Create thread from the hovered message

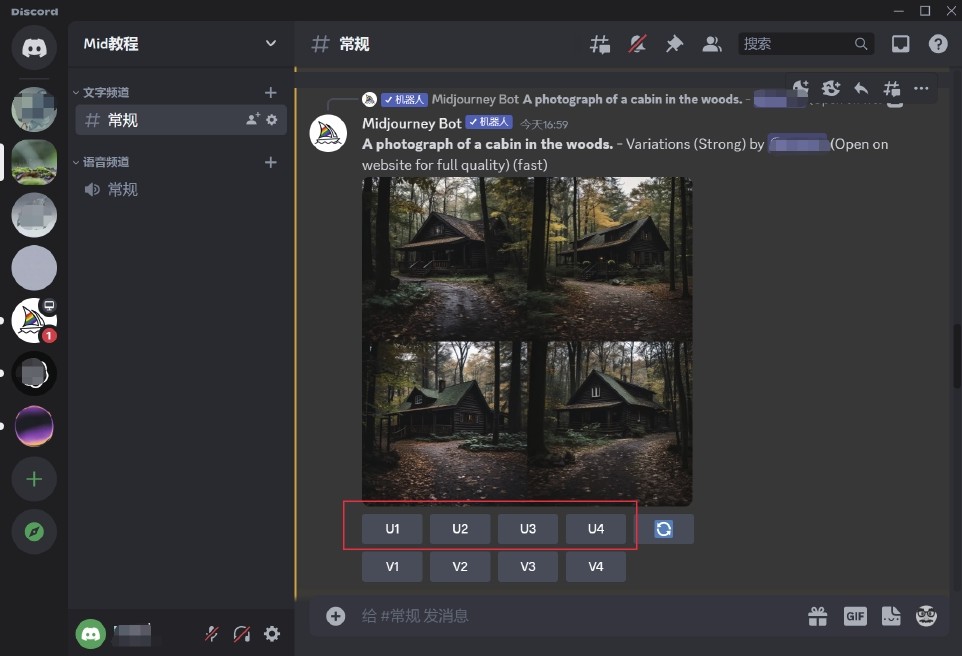pos(891,88)
